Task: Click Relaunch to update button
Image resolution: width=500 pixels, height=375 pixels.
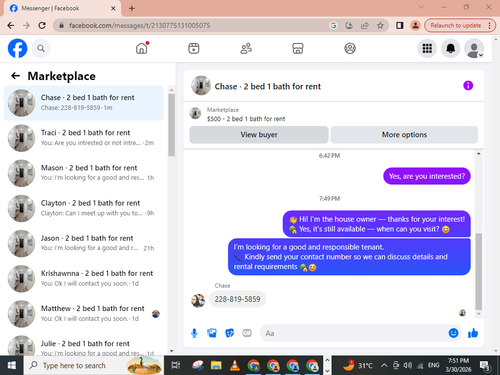Action: (x=459, y=25)
